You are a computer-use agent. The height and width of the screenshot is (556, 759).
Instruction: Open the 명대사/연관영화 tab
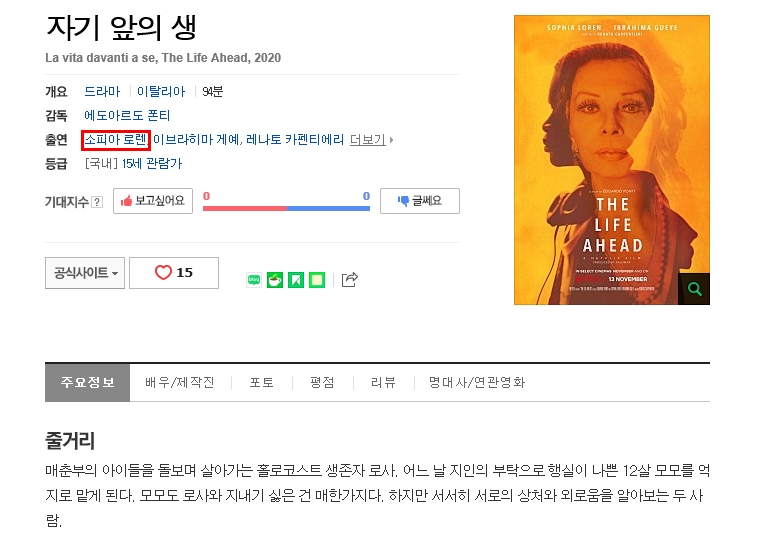(x=477, y=382)
